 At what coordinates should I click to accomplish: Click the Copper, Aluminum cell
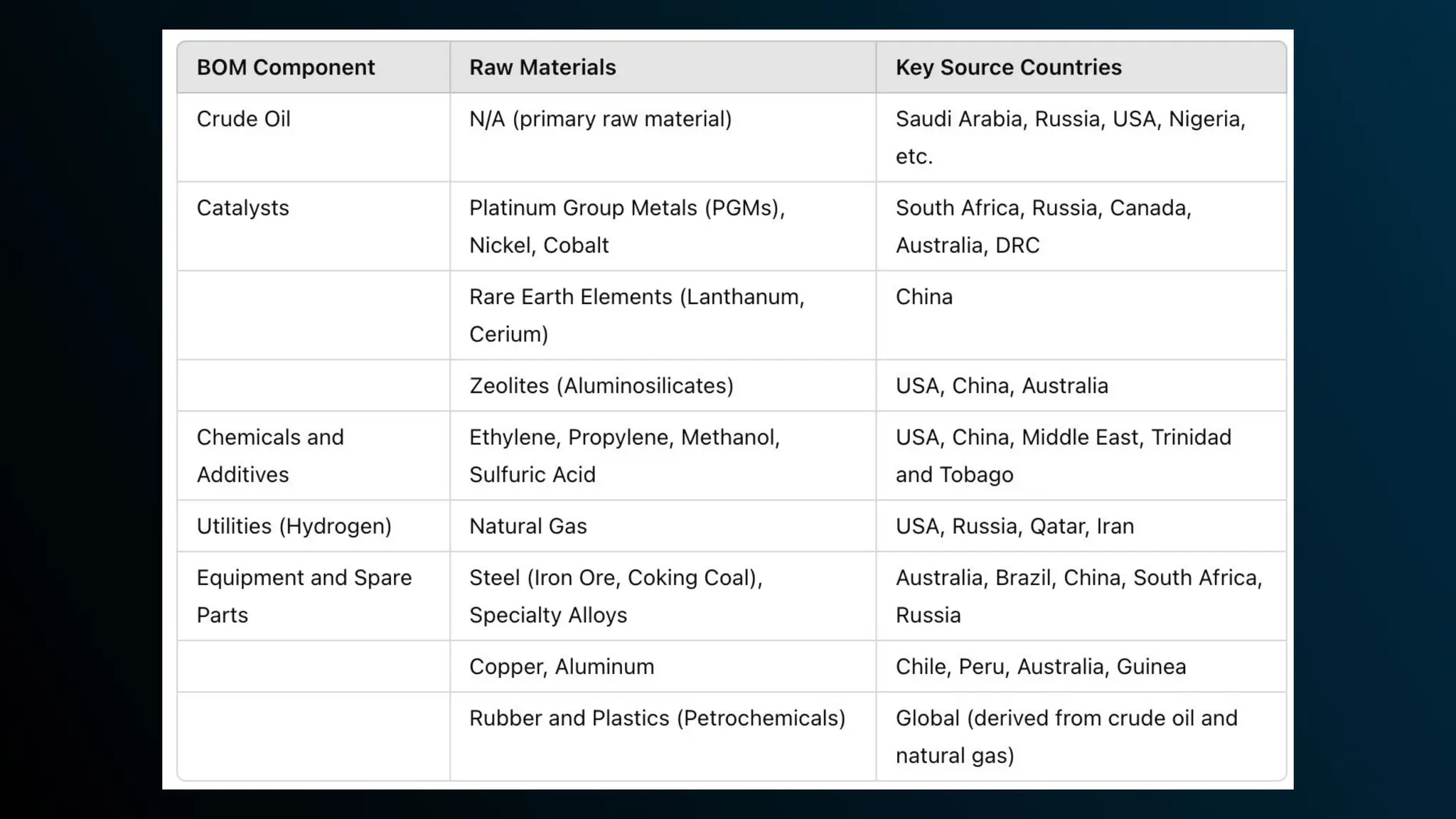(561, 667)
